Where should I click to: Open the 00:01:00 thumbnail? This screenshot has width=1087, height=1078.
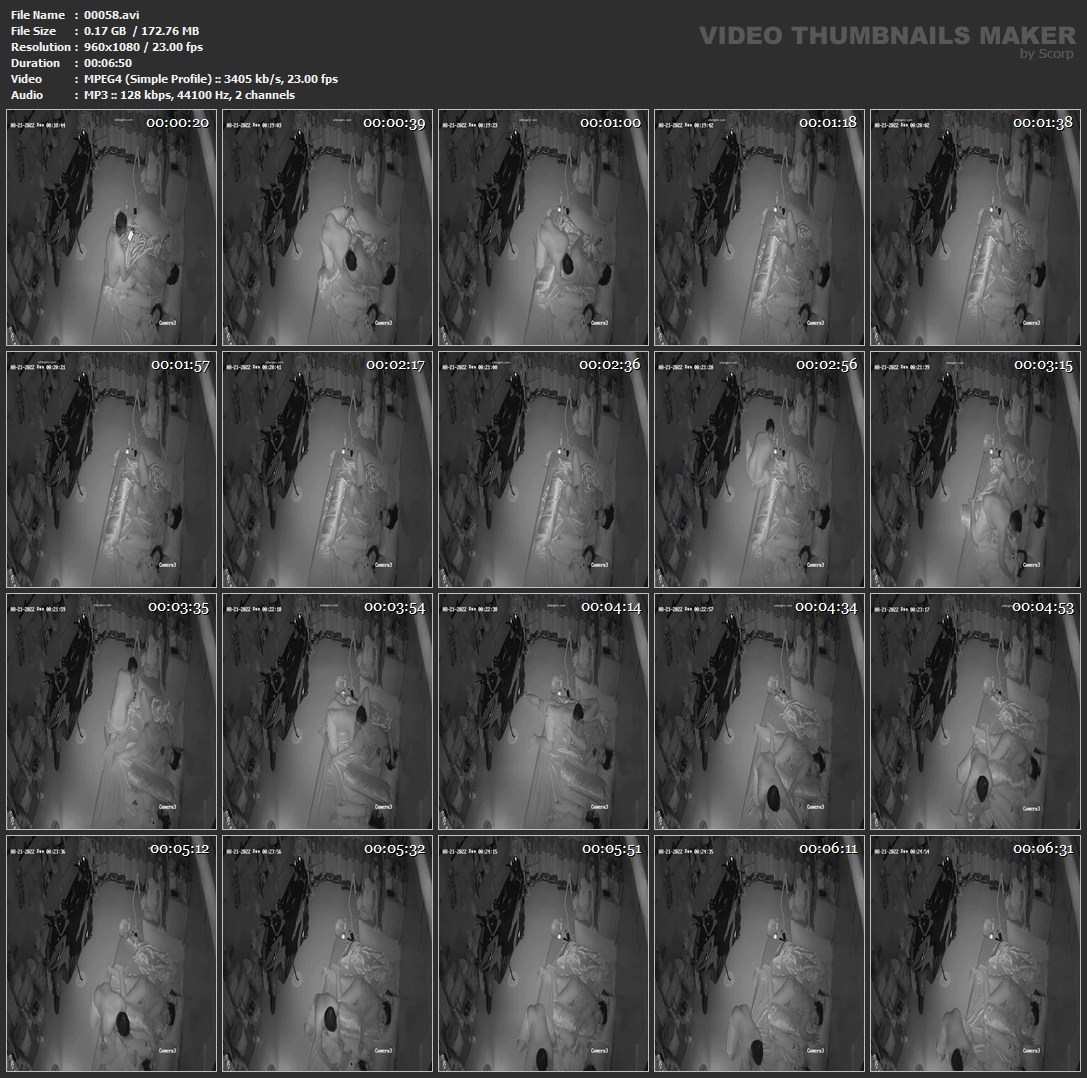(x=543, y=227)
